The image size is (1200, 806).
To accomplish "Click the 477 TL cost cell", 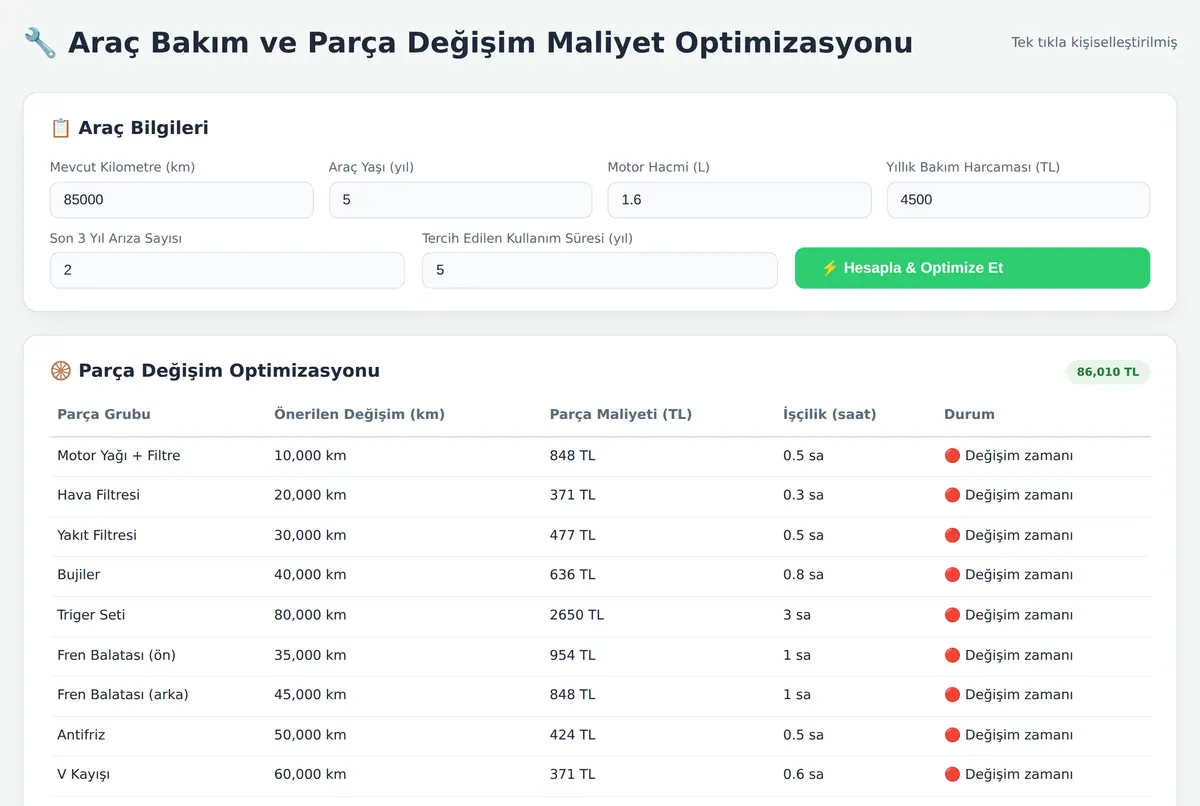I will pyautogui.click(x=573, y=535).
